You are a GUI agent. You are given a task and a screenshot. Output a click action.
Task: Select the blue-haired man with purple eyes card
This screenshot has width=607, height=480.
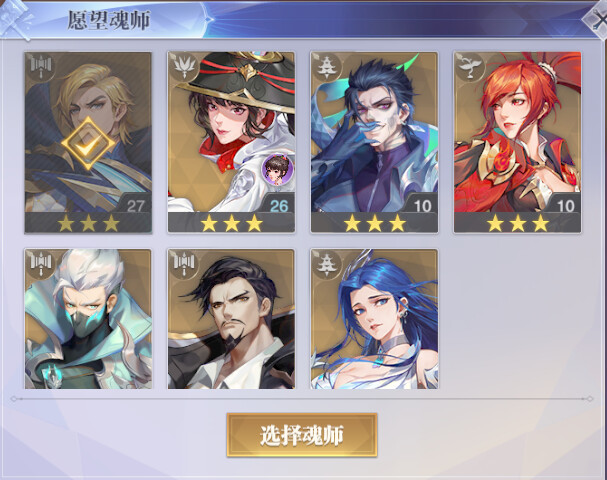click(374, 142)
